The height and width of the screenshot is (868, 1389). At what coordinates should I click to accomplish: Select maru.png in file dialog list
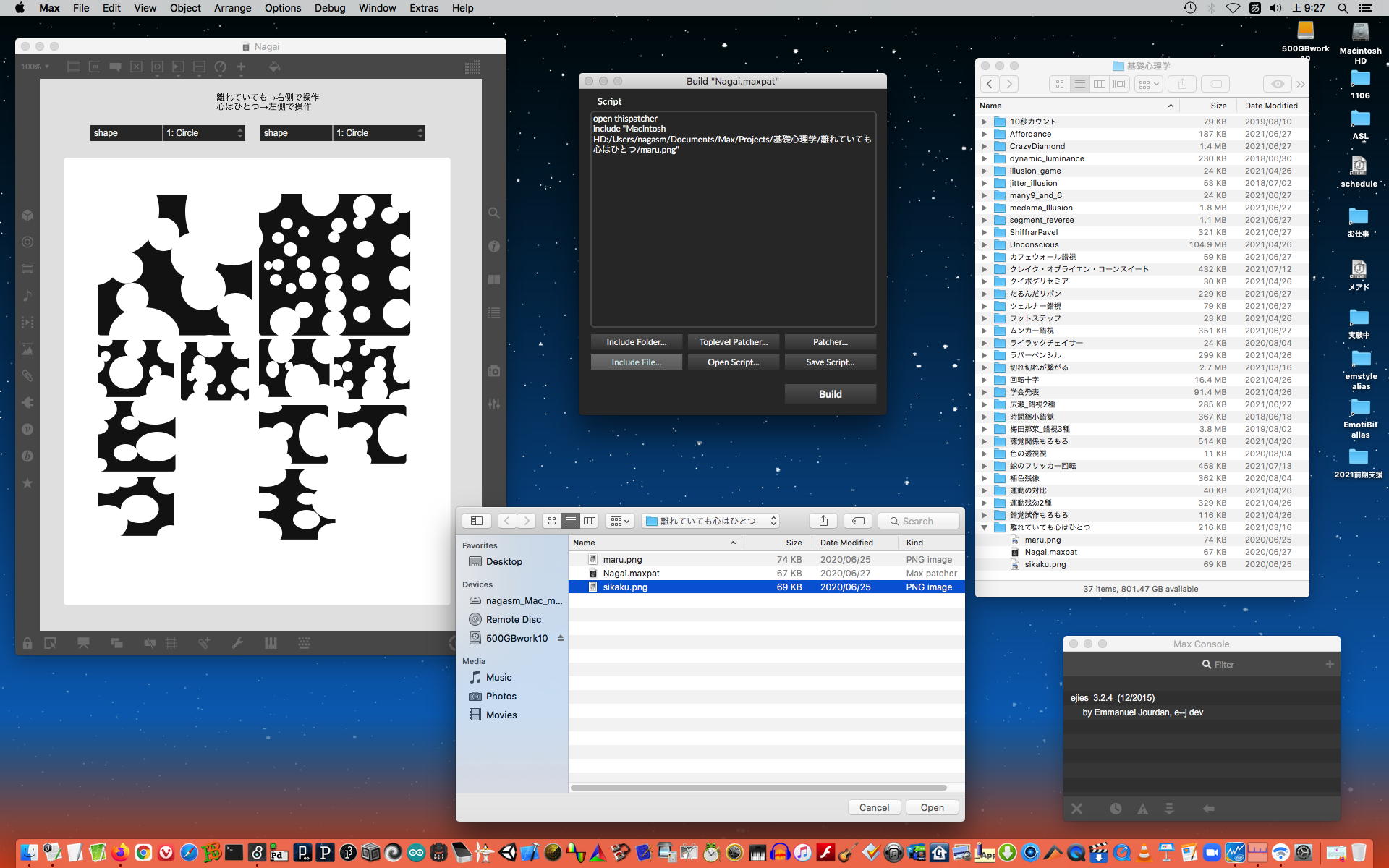click(x=622, y=559)
